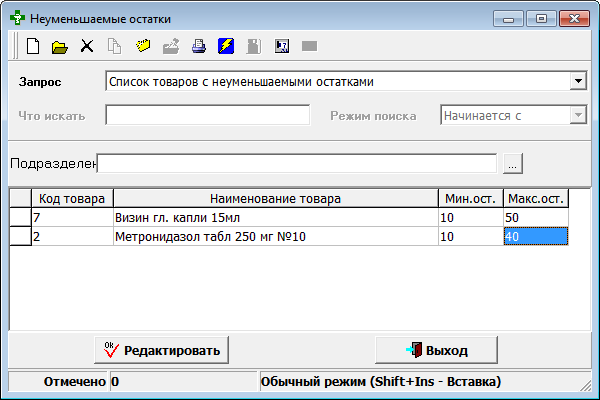Click the window resize grip in the corner
Screen dimensions: 600x400
pos(586,386)
